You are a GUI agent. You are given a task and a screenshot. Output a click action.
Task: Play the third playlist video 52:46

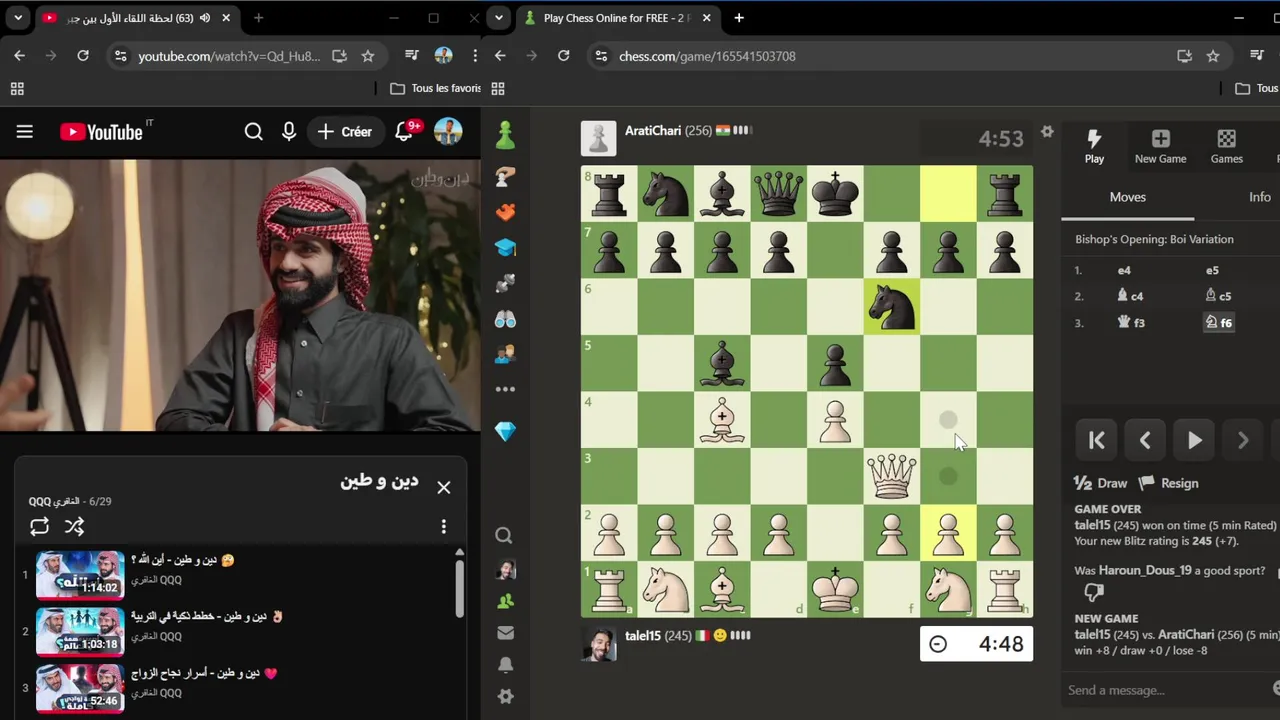[80, 688]
